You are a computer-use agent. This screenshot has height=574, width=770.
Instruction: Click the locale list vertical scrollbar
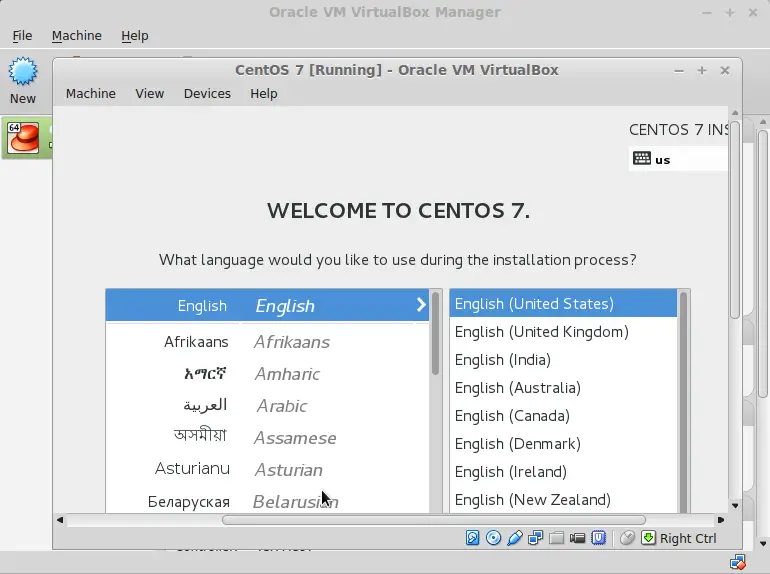coord(683,402)
